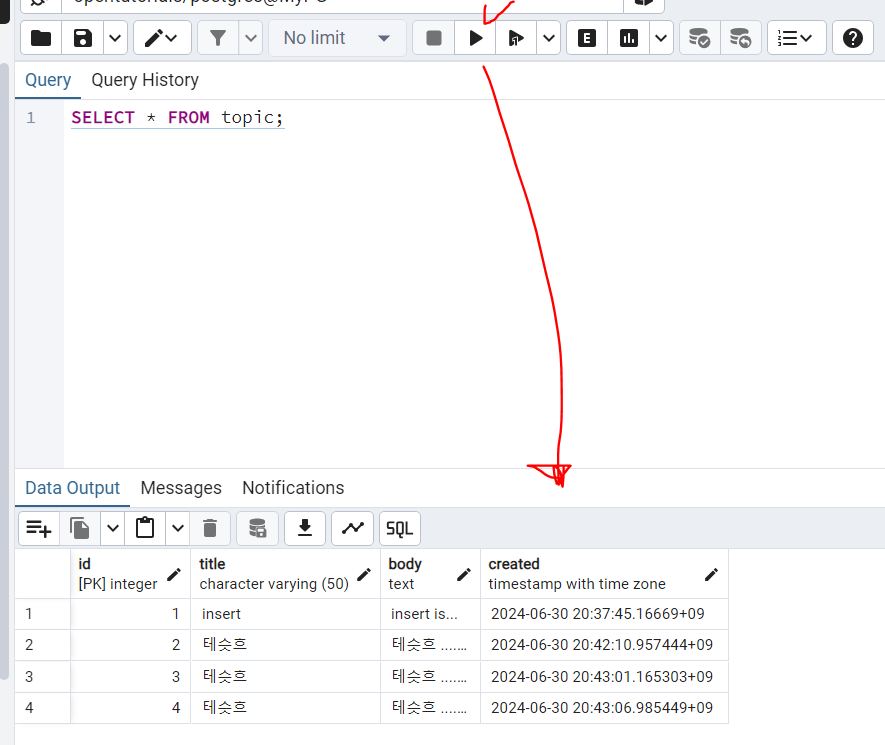Click the left panel vertical scrollbar
Image resolution: width=885 pixels, height=745 pixels.
4,371
